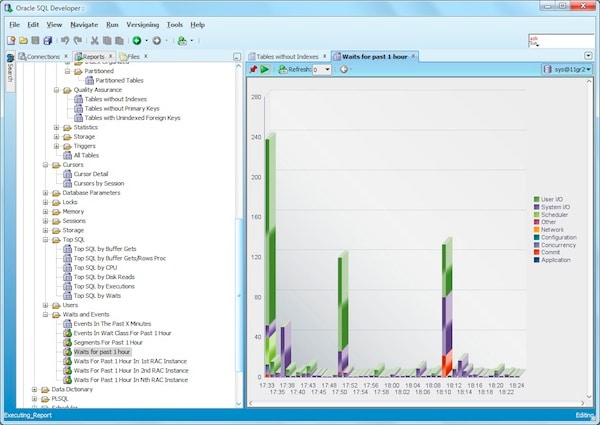Select Segments For Past 1 Hour report
The height and width of the screenshot is (425, 600).
click(108, 343)
